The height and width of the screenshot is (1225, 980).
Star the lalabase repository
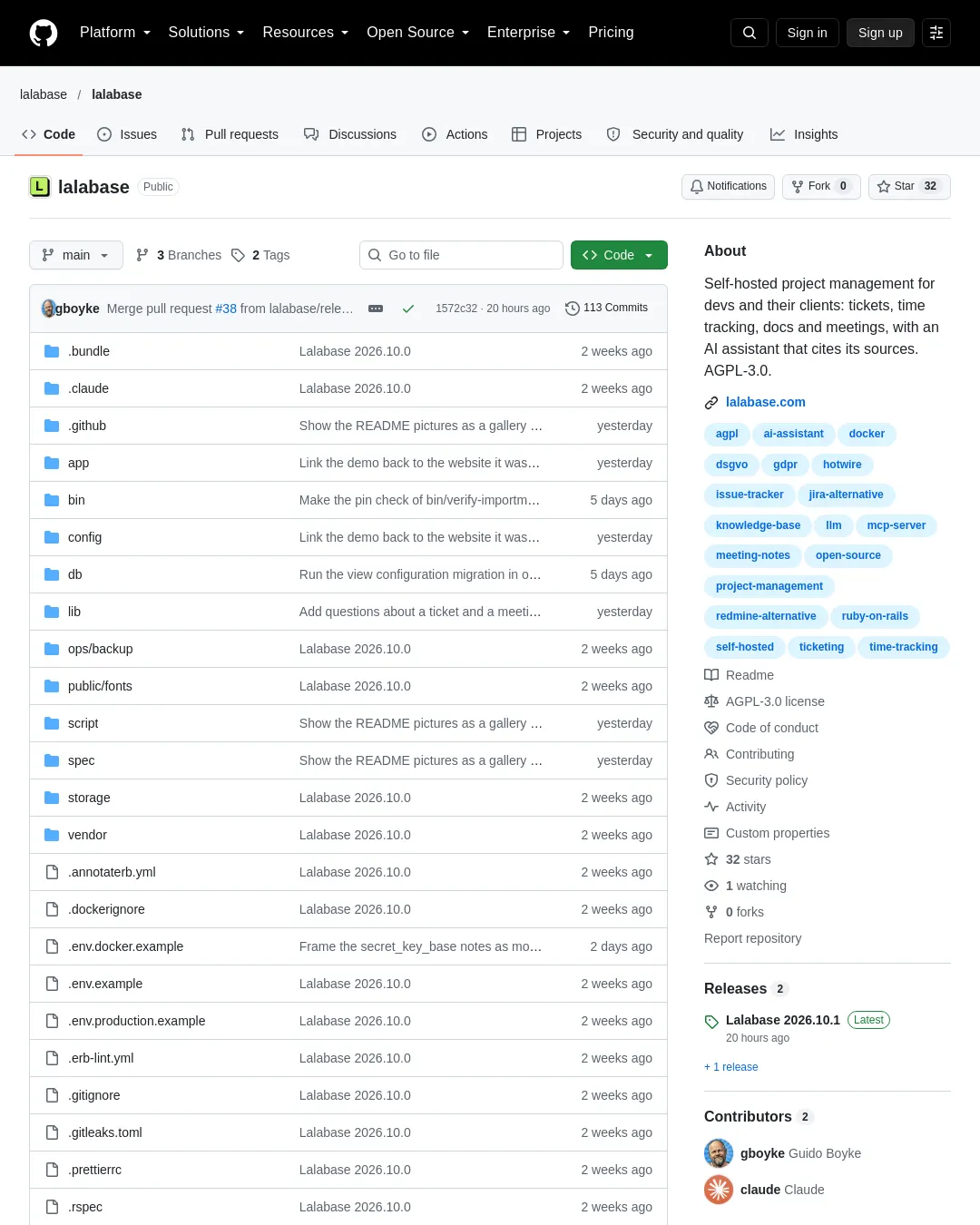pos(909,187)
